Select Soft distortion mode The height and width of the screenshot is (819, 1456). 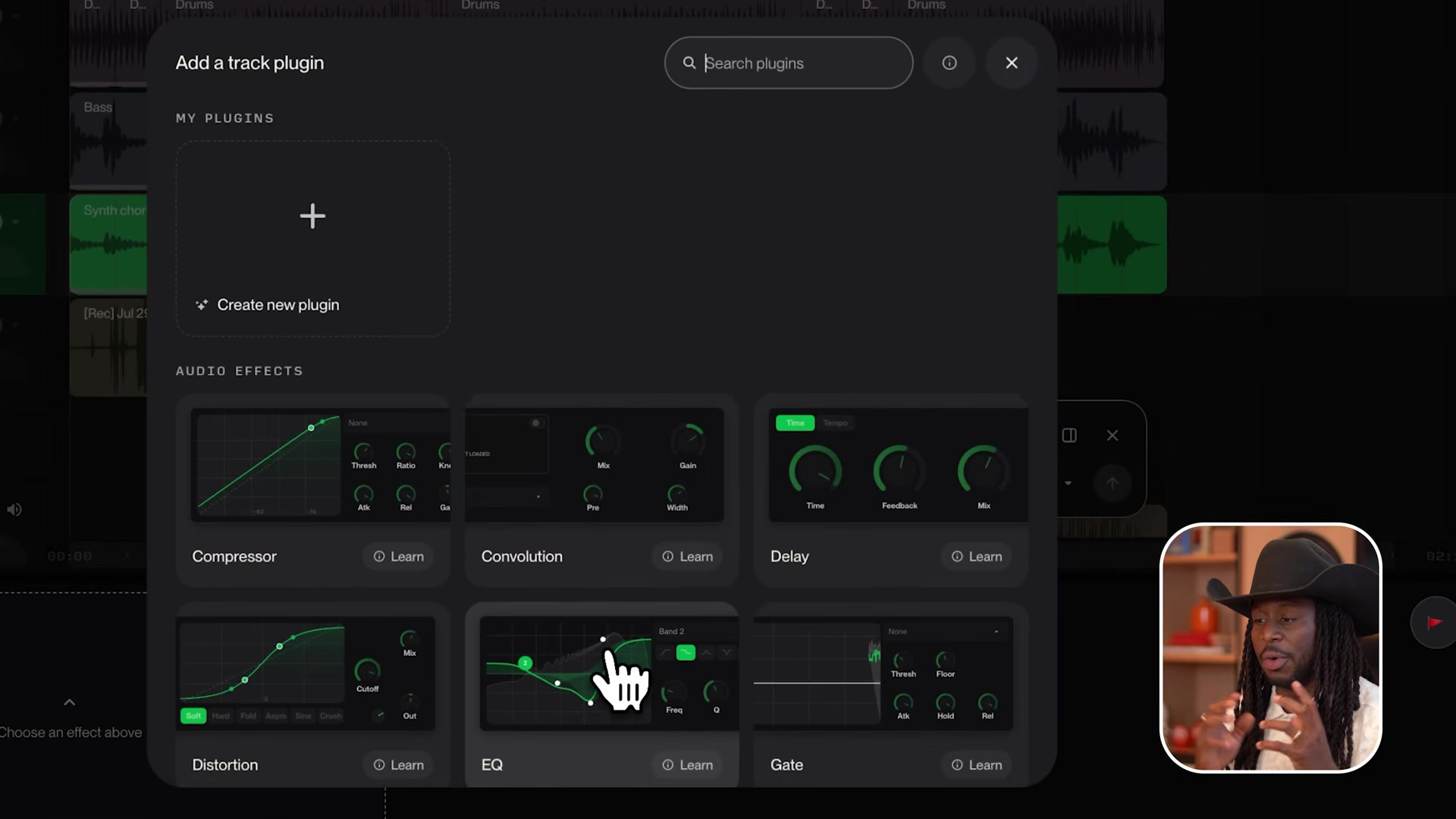point(193,716)
